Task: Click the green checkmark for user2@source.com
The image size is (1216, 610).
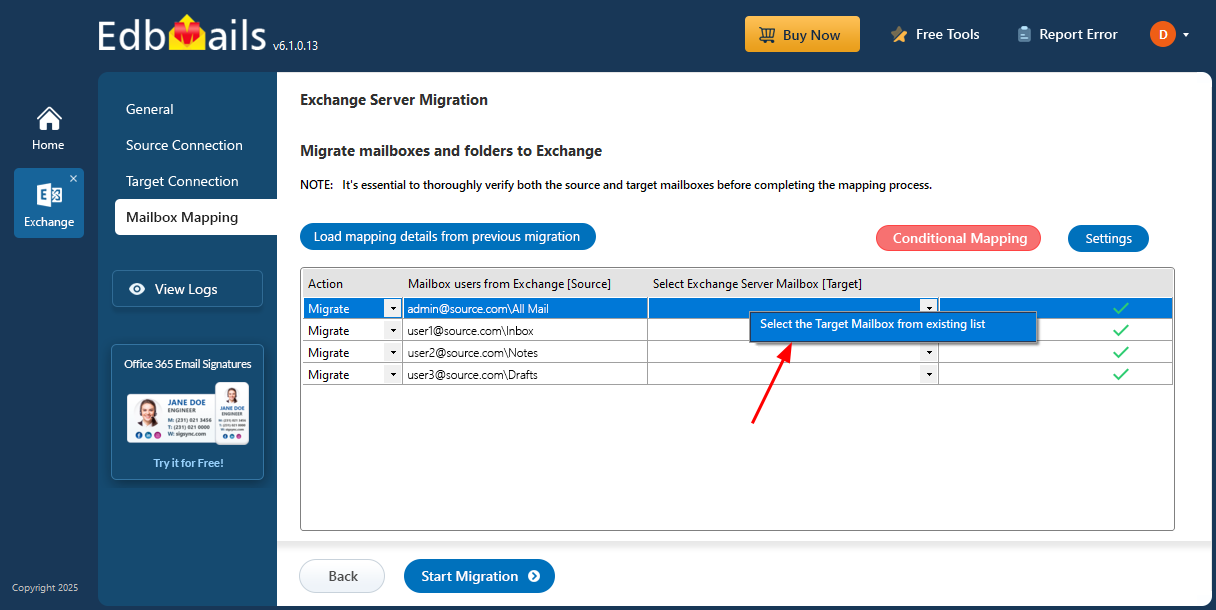Action: 1120,352
